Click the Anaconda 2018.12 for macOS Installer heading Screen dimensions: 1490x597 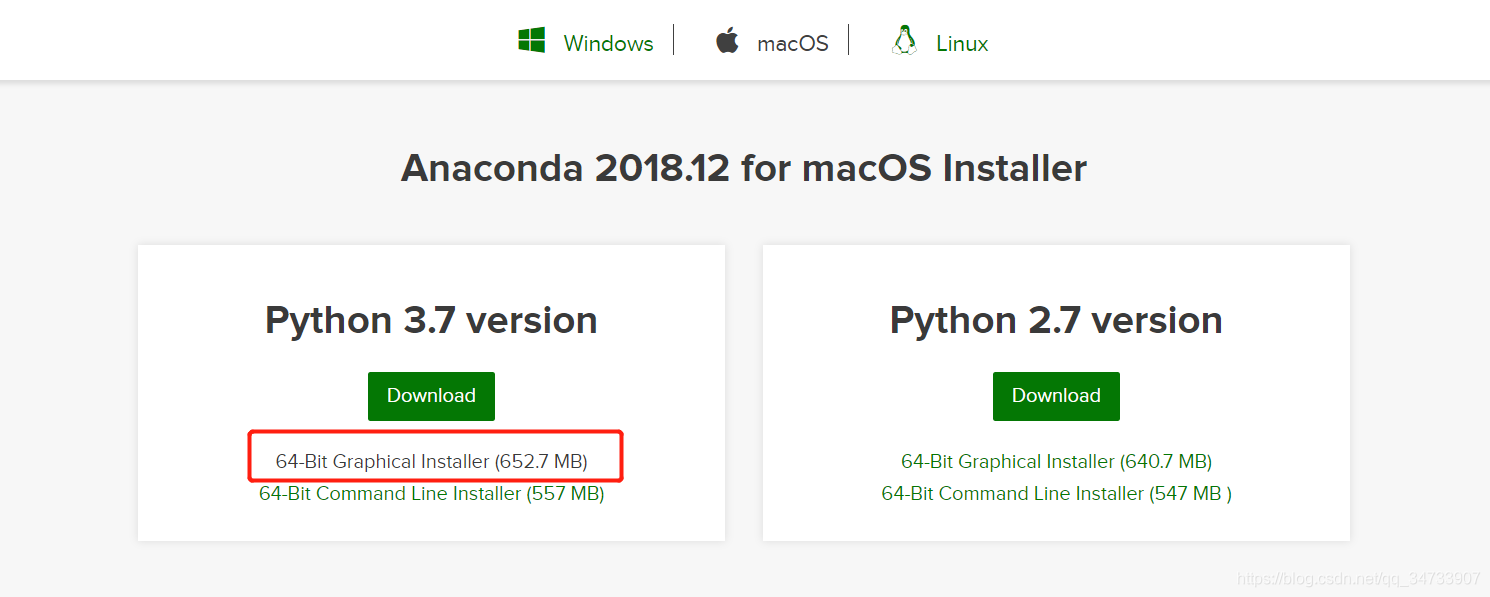pos(743,168)
